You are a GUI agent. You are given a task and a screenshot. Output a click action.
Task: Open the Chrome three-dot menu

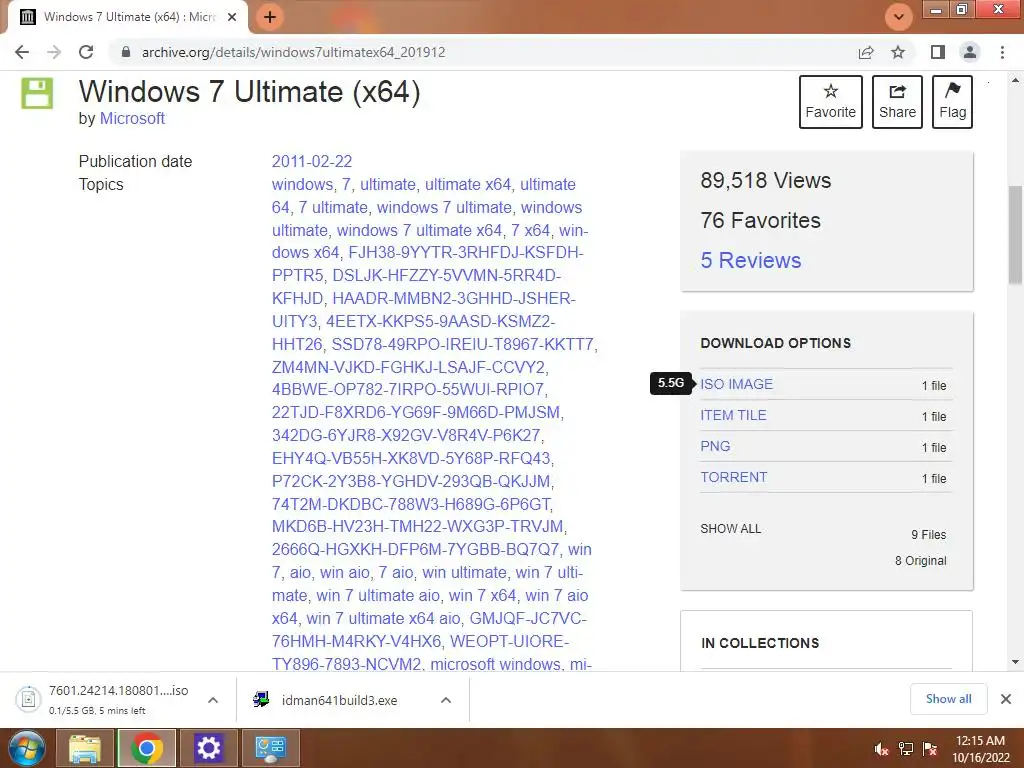pyautogui.click(x=1002, y=52)
